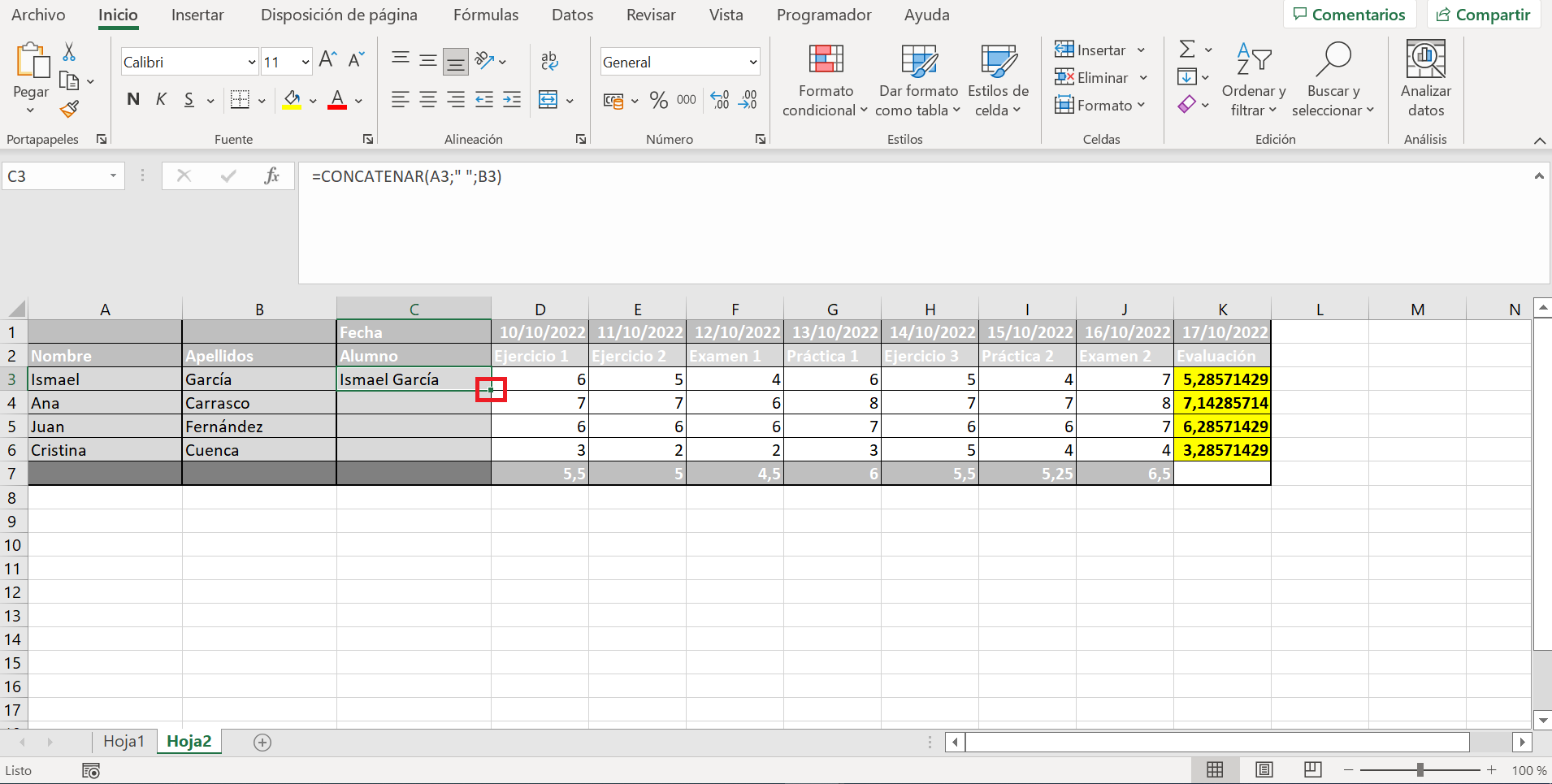Click the Compartir button

pyautogui.click(x=1483, y=15)
